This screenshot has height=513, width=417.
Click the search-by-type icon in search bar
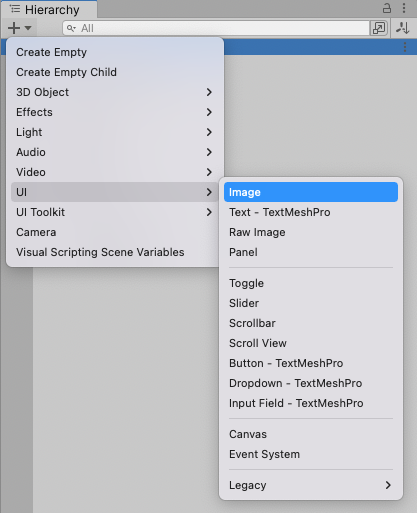click(x=379, y=28)
